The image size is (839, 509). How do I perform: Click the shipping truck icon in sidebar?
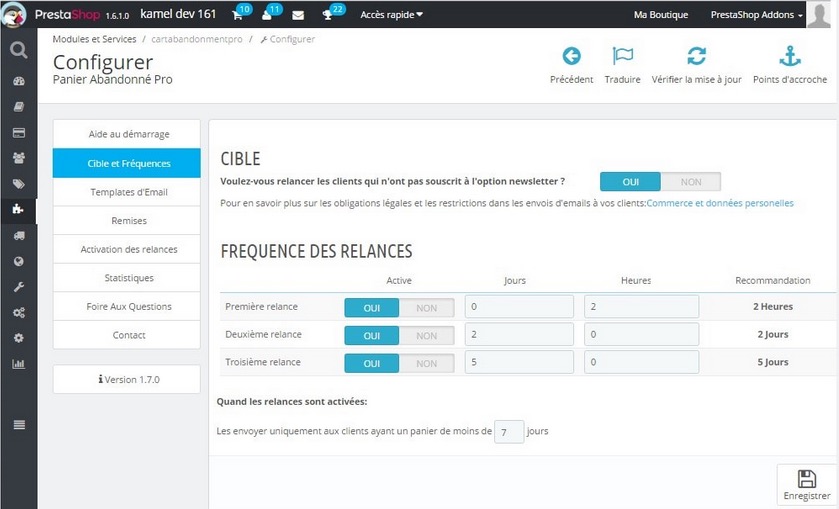(18, 236)
